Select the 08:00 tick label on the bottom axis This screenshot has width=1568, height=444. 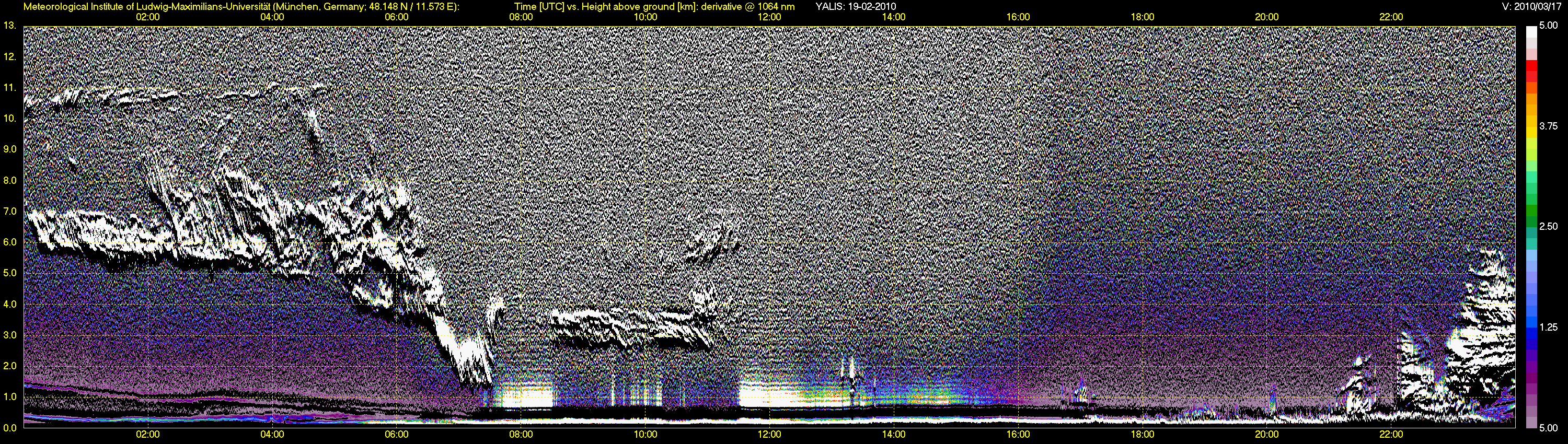(x=521, y=434)
